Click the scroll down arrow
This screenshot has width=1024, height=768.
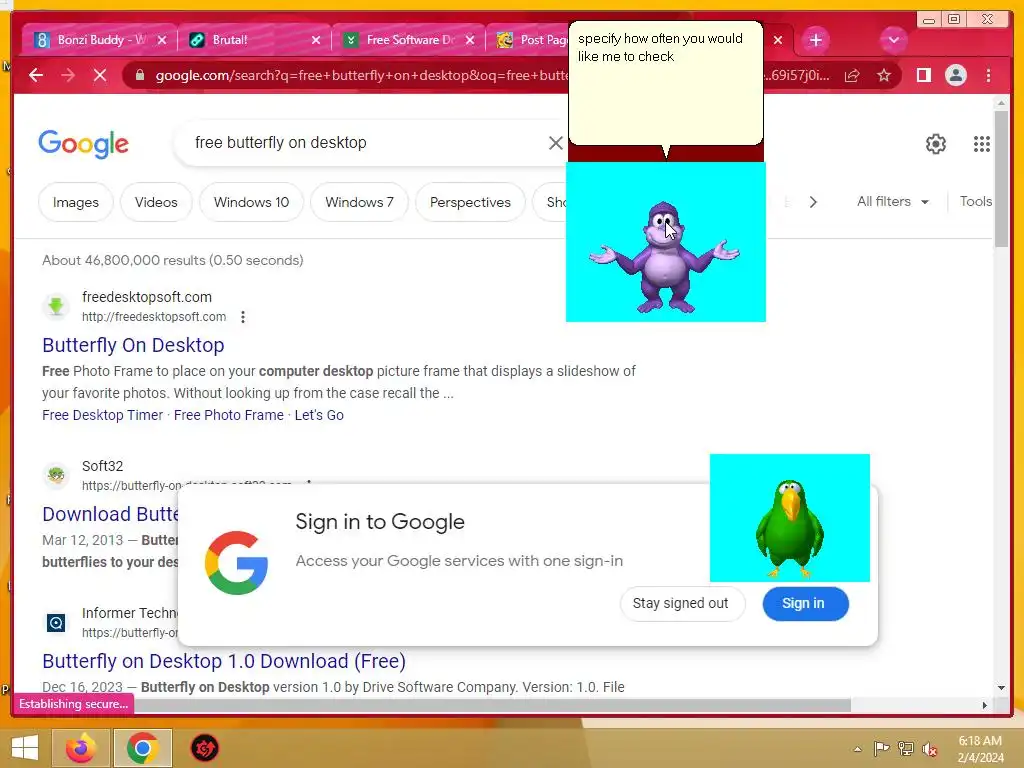point(1001,688)
